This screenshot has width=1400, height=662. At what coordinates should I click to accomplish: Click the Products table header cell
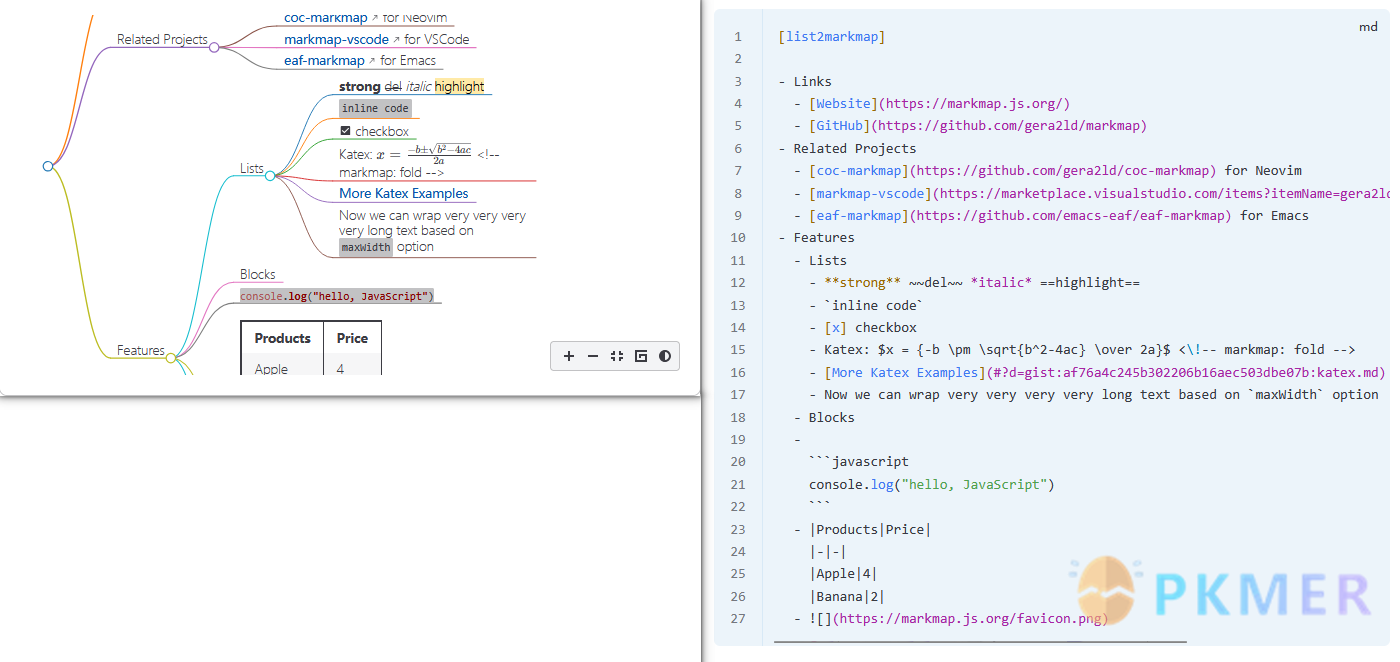tap(282, 338)
